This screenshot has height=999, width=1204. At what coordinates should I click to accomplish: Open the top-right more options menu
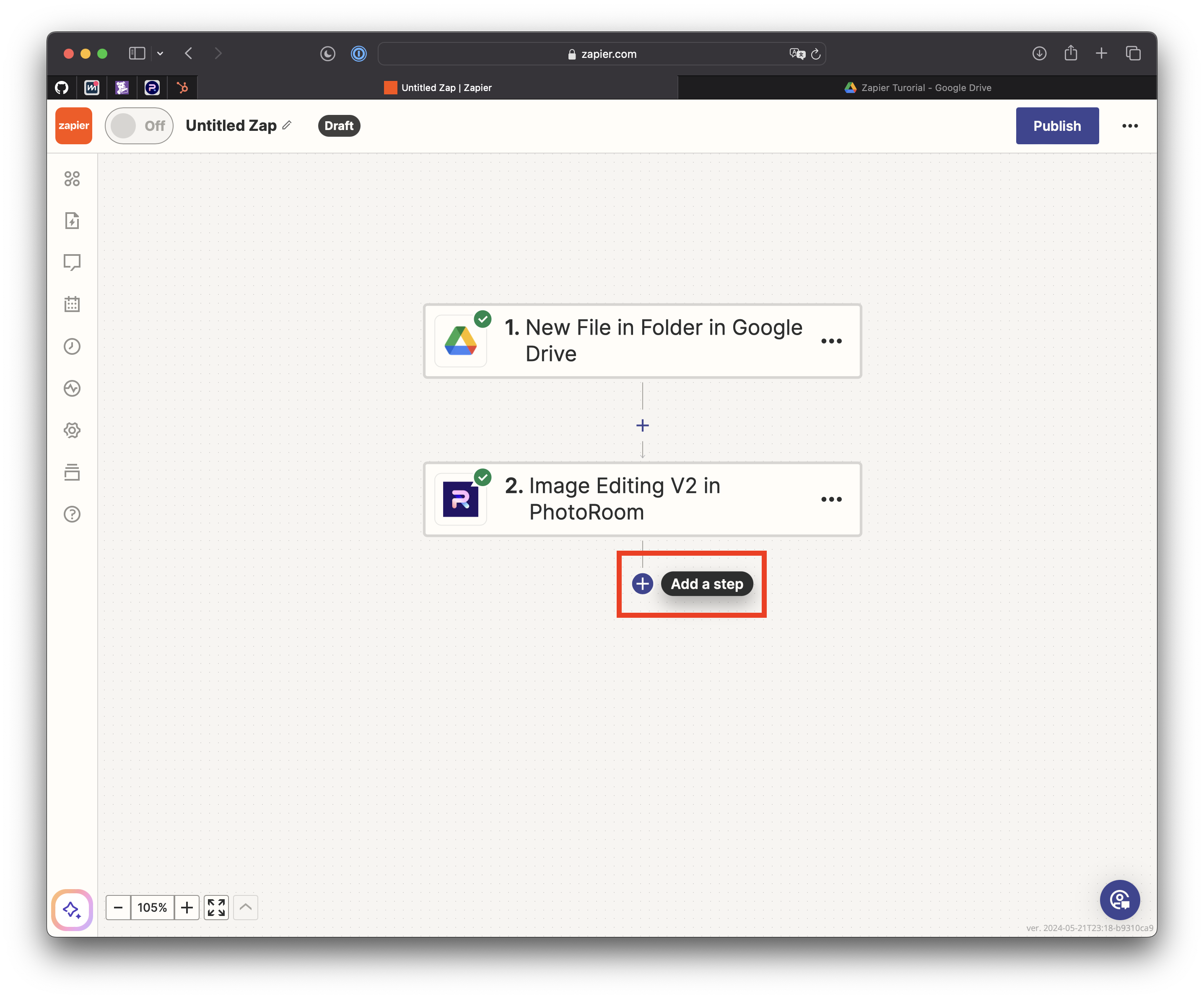pyautogui.click(x=1129, y=125)
